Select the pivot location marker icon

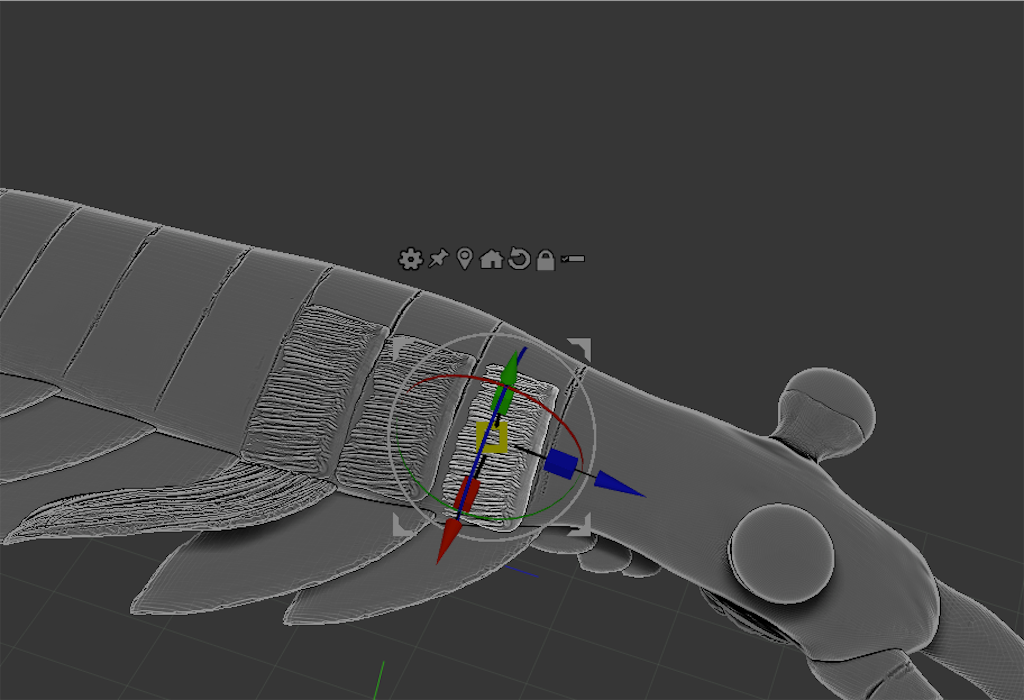[x=464, y=258]
